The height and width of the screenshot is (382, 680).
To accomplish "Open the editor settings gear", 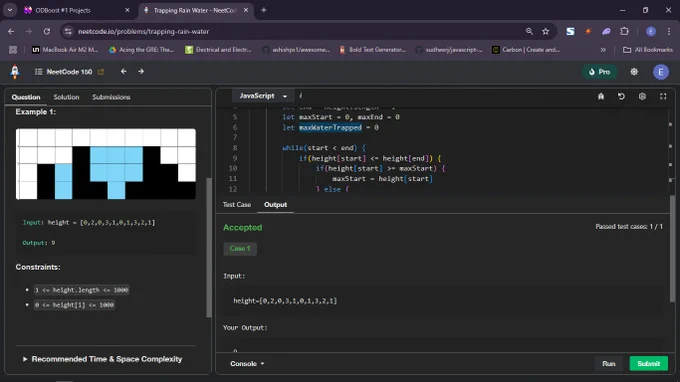I will 642,96.
